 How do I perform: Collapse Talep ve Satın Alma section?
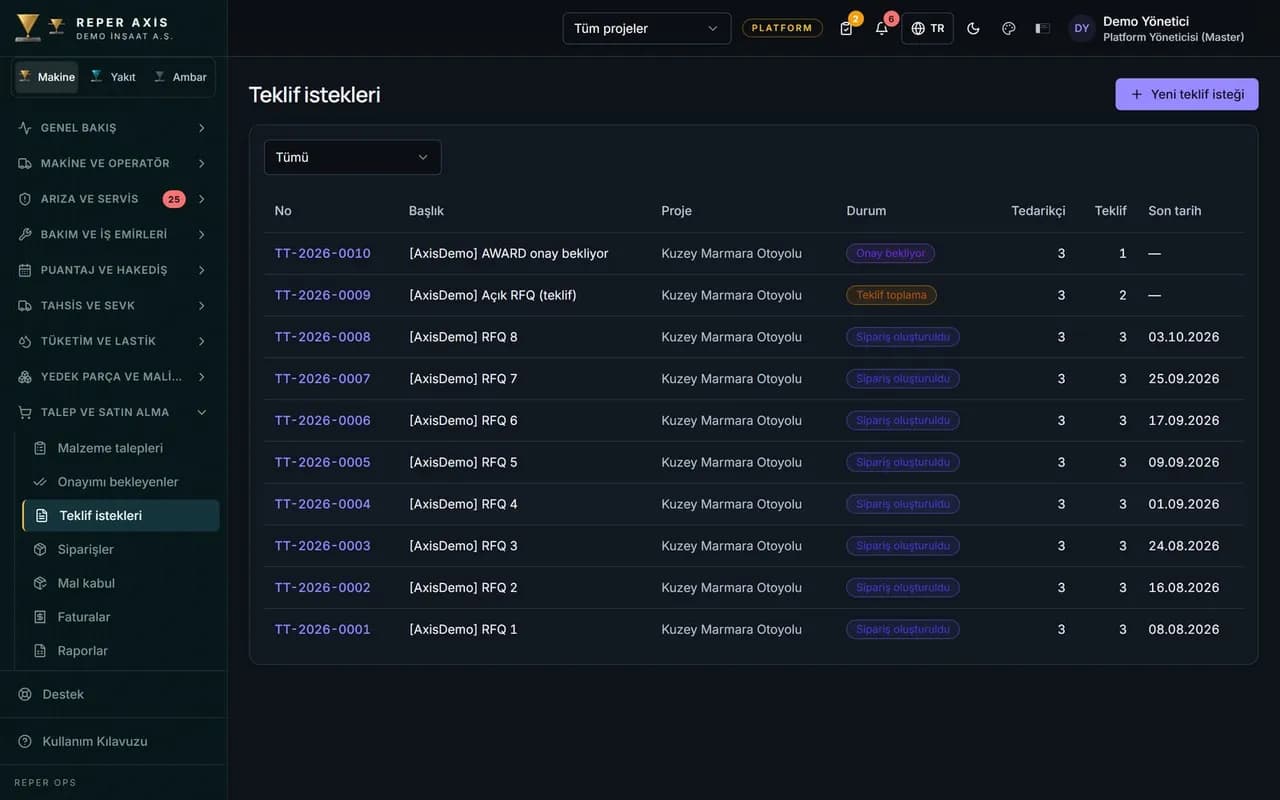tap(113, 412)
